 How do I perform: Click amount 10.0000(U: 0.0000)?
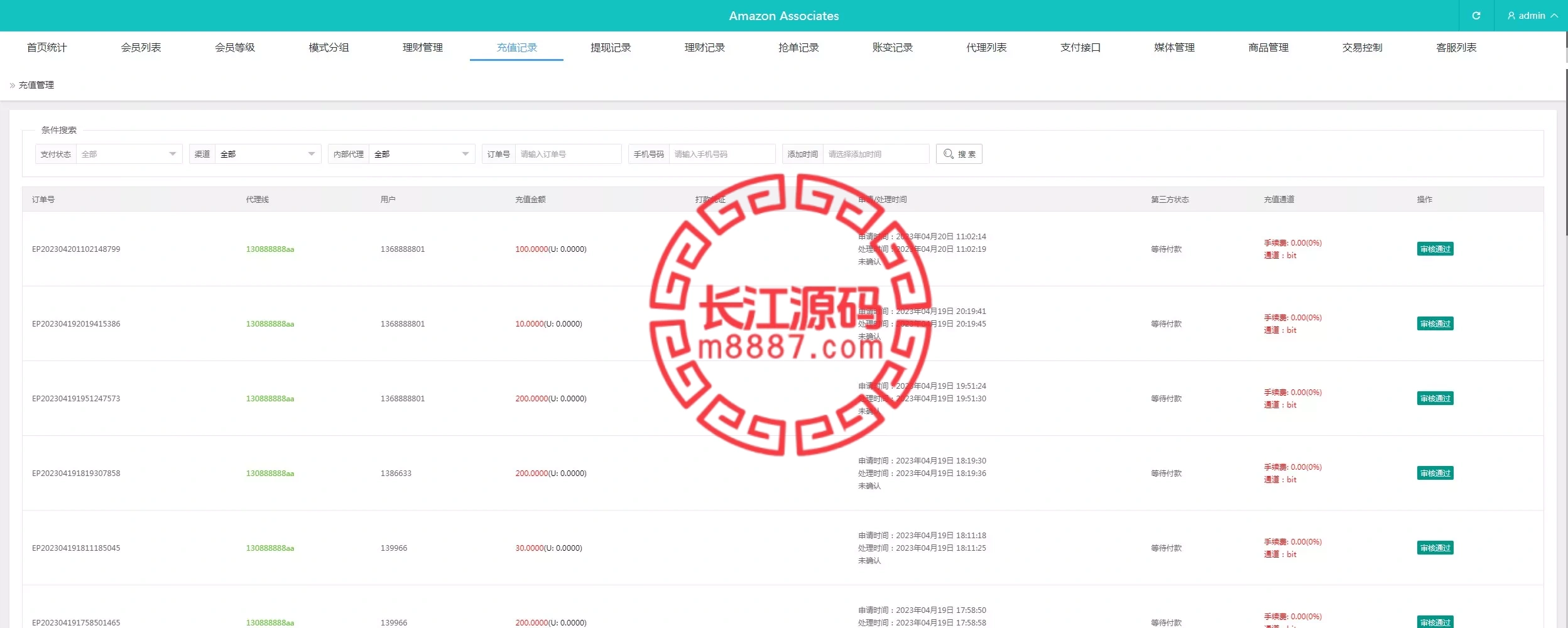point(548,324)
